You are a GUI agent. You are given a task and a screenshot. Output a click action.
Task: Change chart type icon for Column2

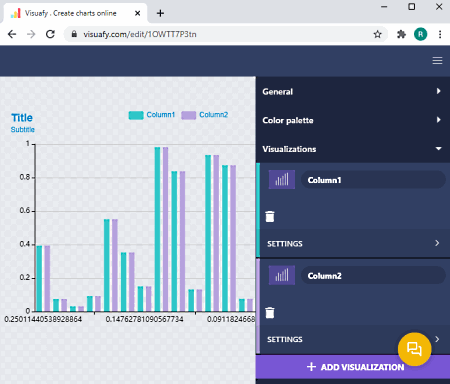282,275
